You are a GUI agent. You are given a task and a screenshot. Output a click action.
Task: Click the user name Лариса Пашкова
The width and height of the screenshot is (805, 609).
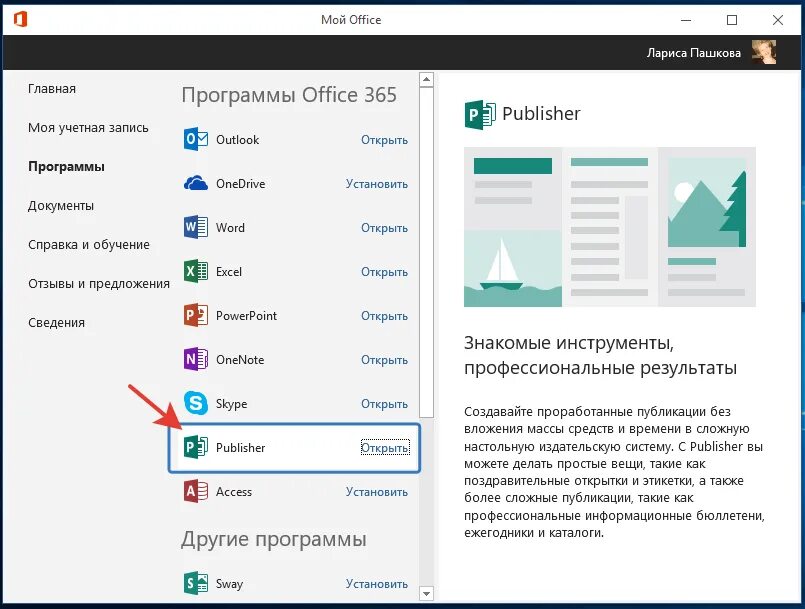(x=694, y=53)
